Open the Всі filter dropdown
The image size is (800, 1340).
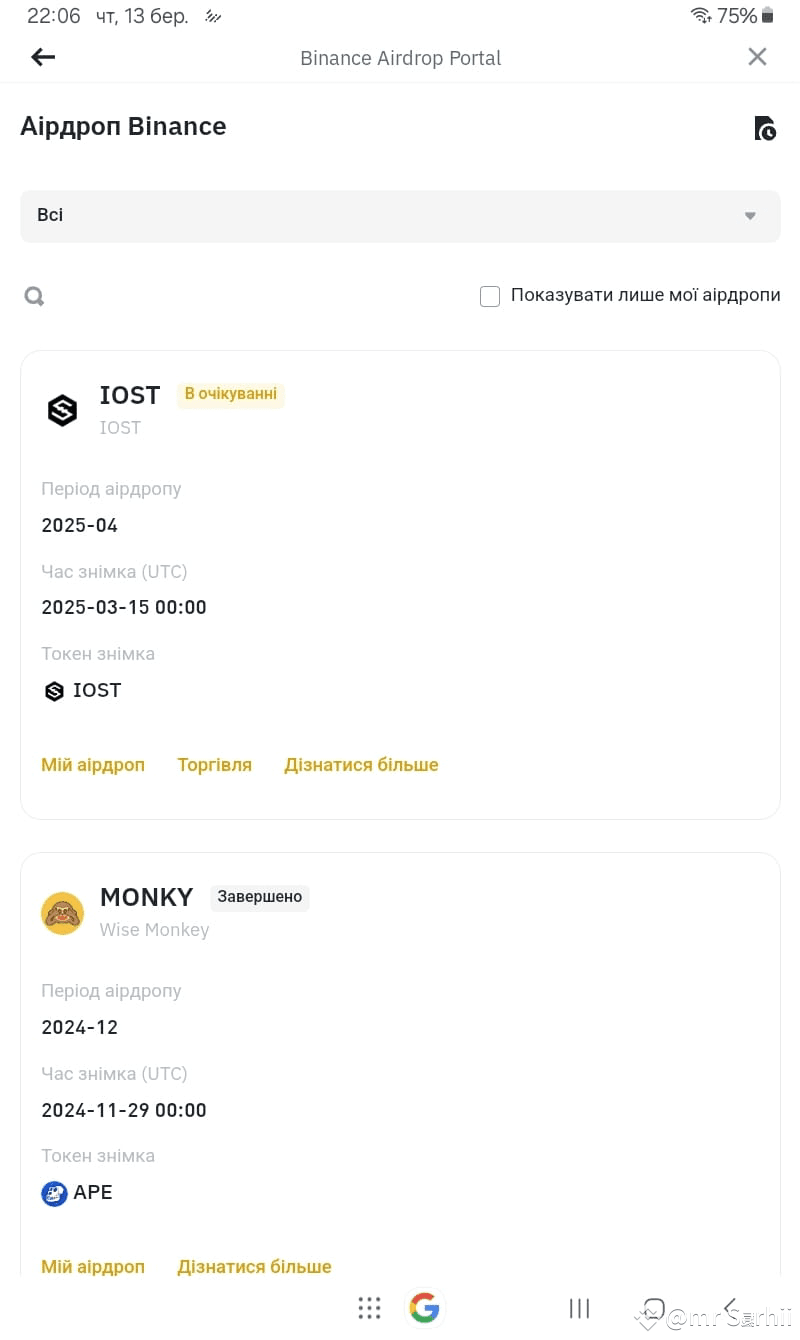tap(400, 215)
